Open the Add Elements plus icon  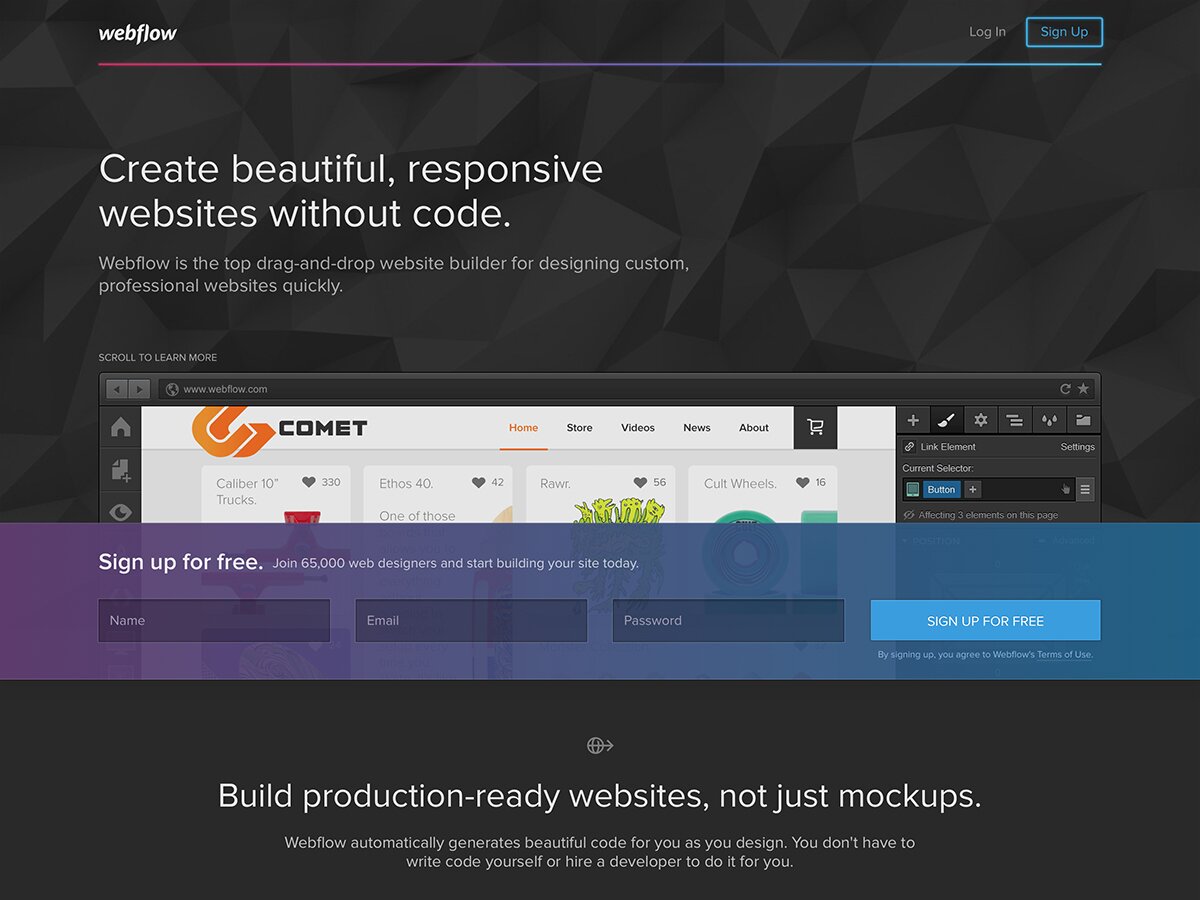pyautogui.click(x=913, y=420)
